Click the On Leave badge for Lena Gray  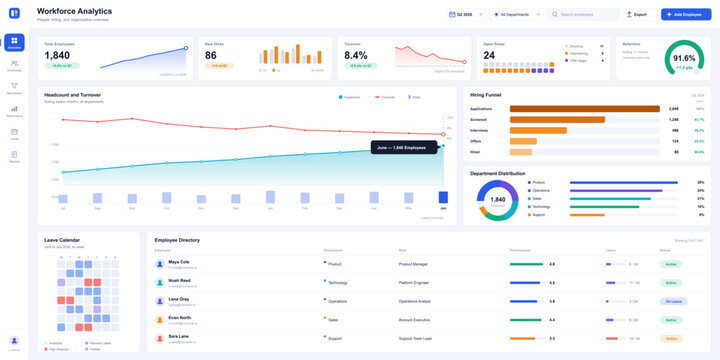coord(674,302)
